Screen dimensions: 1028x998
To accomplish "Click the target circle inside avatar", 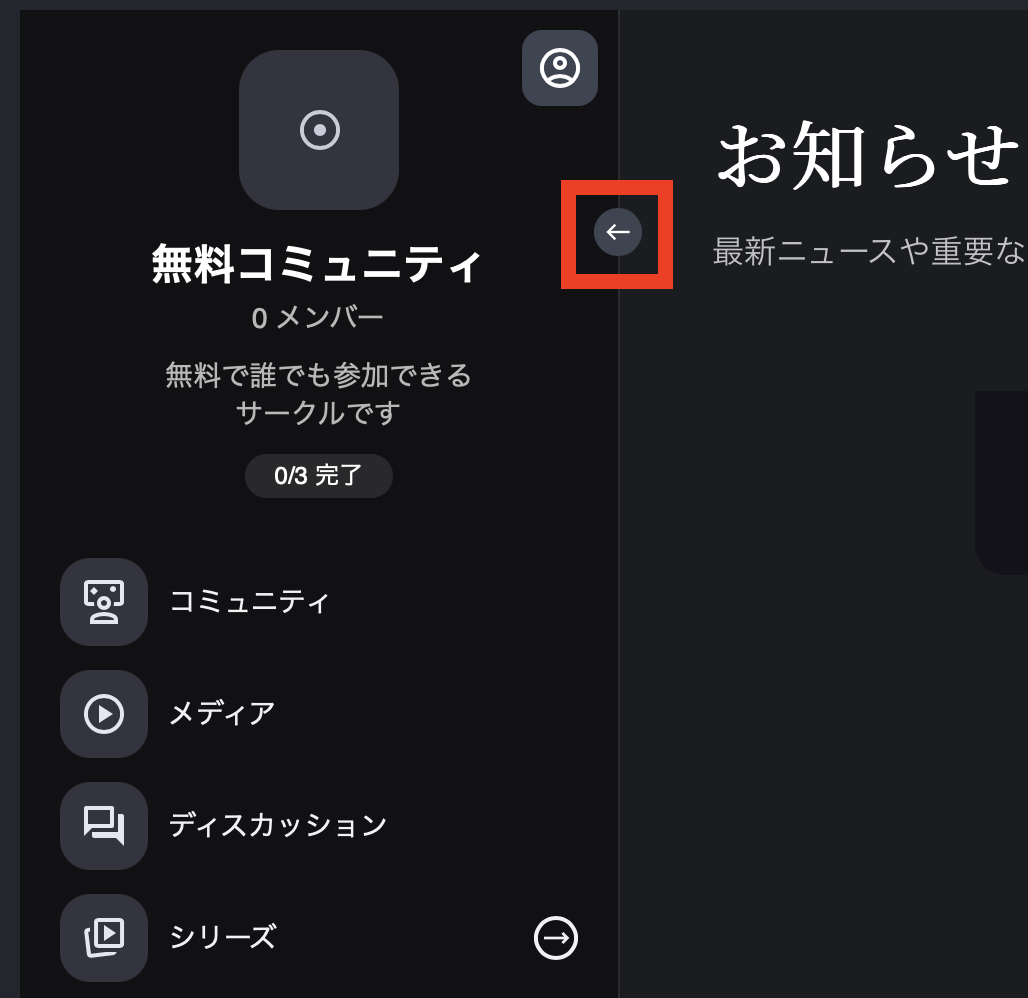I will click(x=319, y=130).
